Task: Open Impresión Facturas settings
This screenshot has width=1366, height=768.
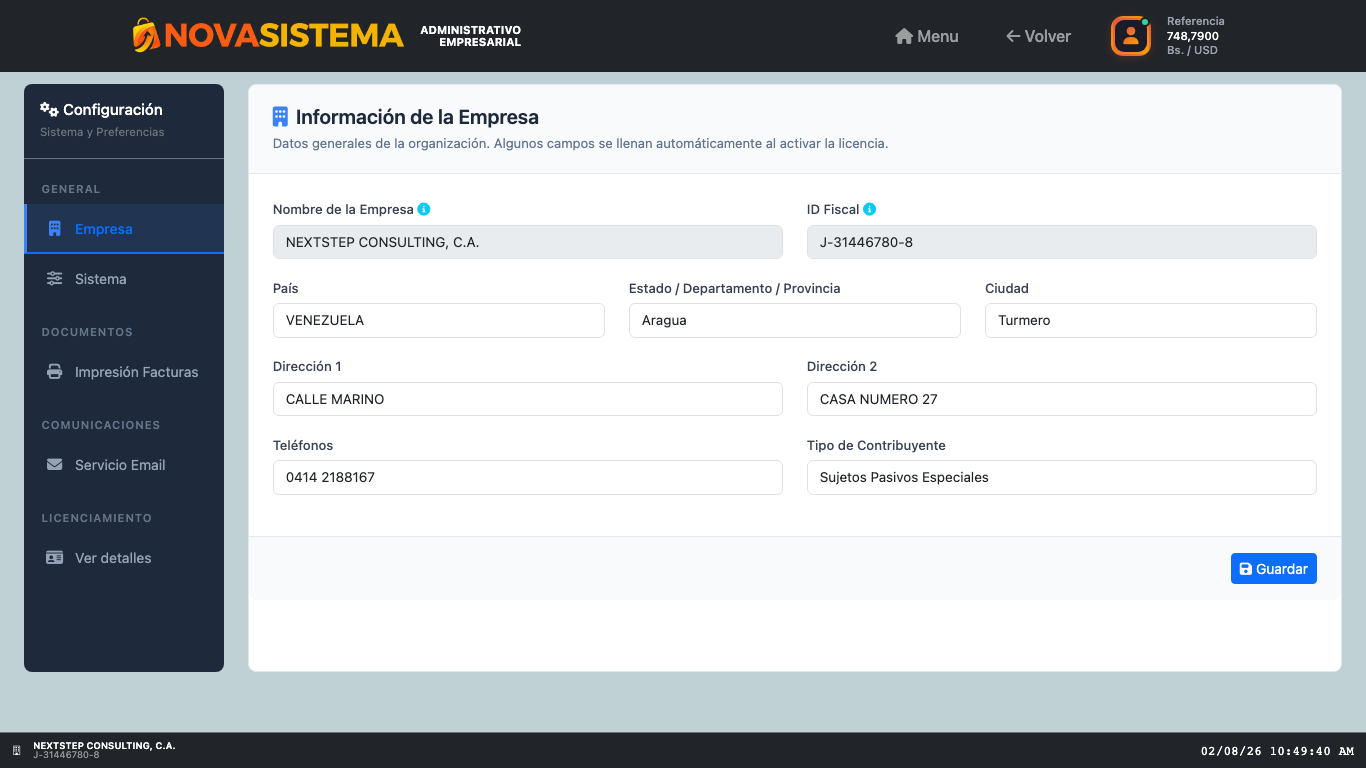Action: pyautogui.click(x=124, y=372)
